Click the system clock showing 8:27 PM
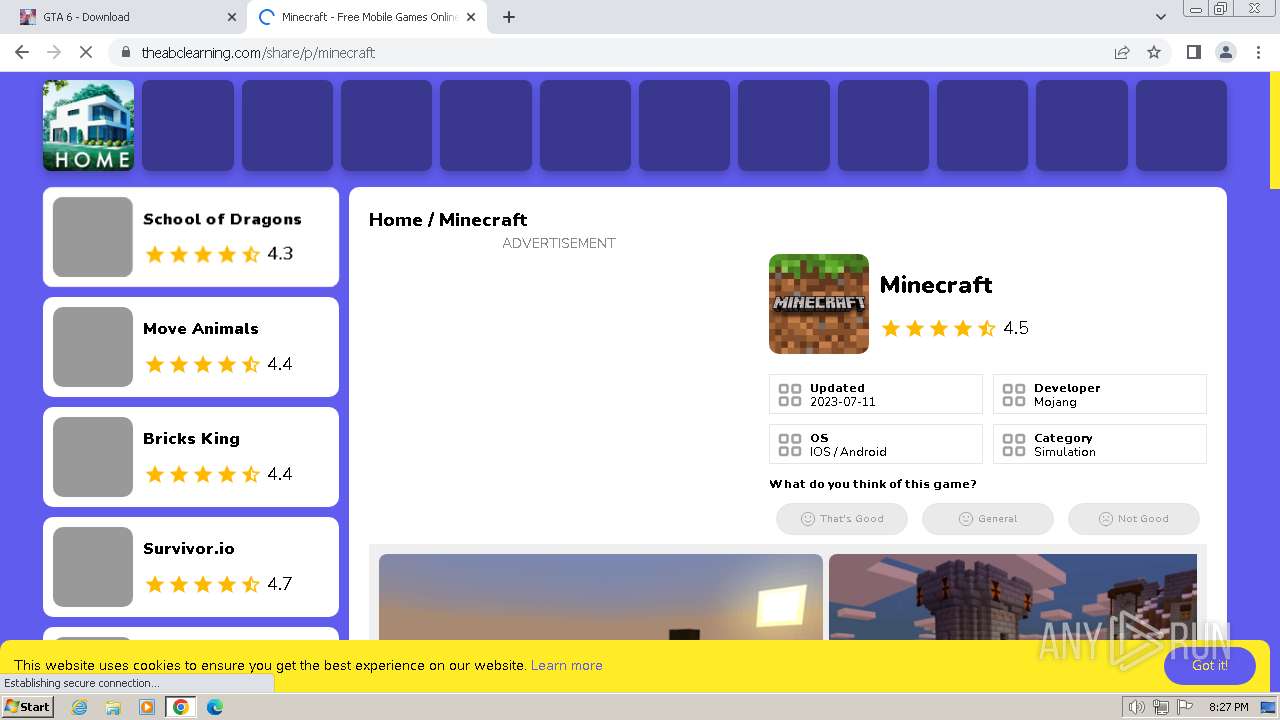The image size is (1280, 720). coord(1228,707)
